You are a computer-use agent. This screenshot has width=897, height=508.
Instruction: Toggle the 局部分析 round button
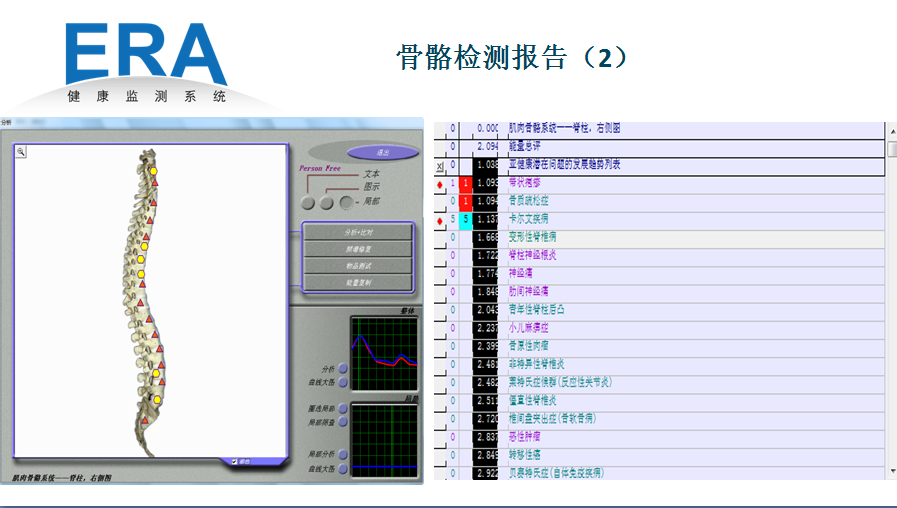(x=343, y=454)
